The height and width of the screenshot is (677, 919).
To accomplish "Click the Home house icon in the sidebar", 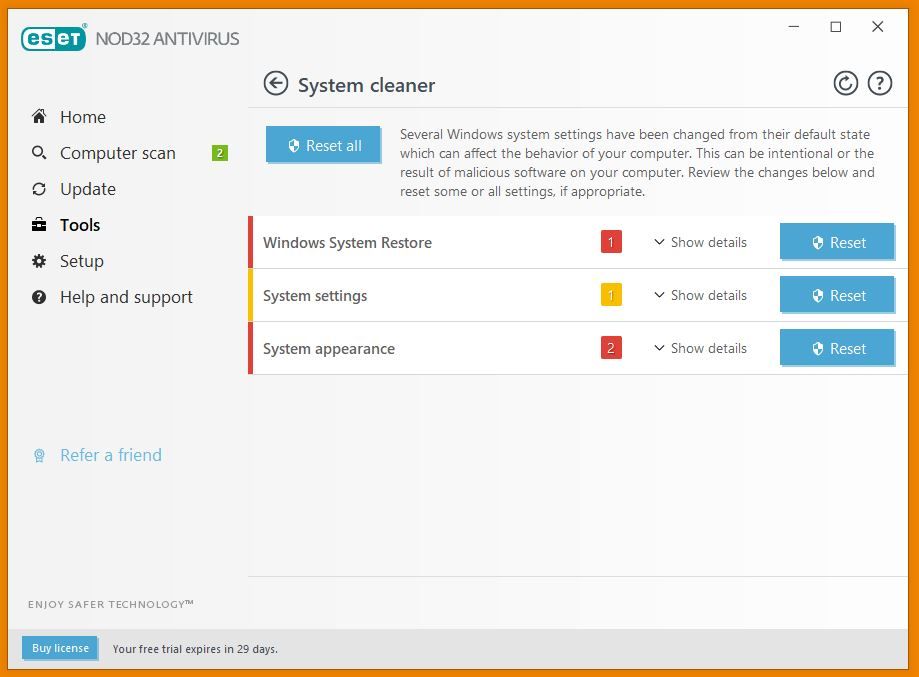I will point(39,116).
